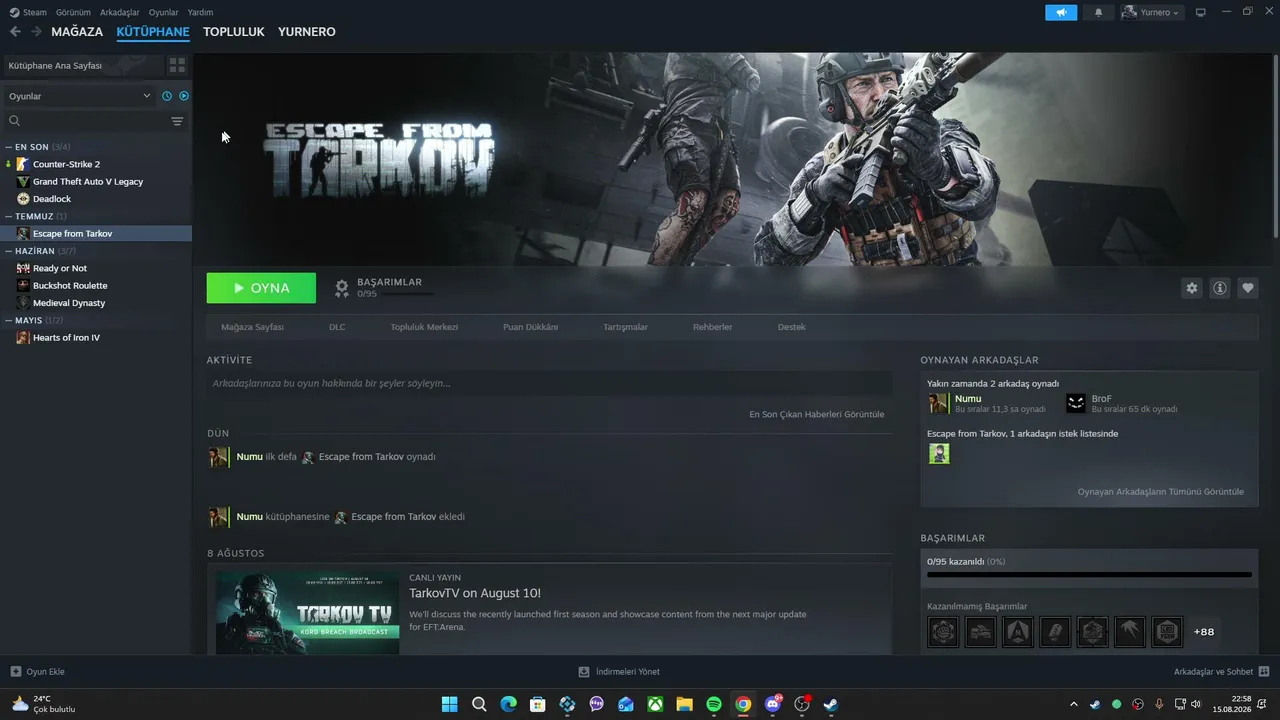
Task: Switch to the TOPLULUK tab
Action: pos(234,32)
